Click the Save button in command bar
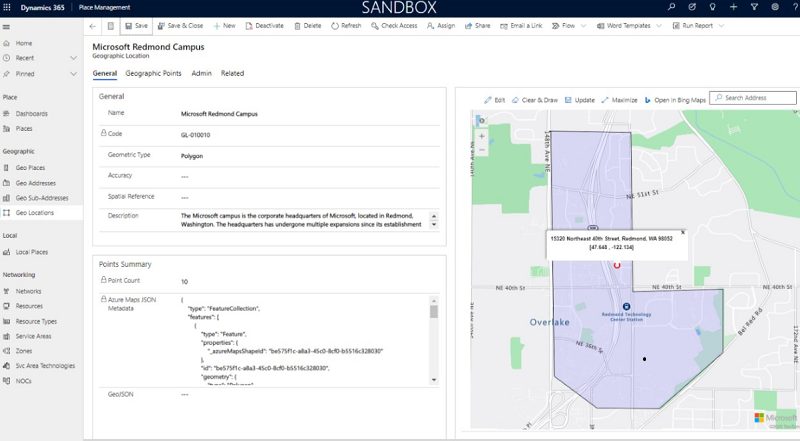The width and height of the screenshot is (800, 441). 135,25
